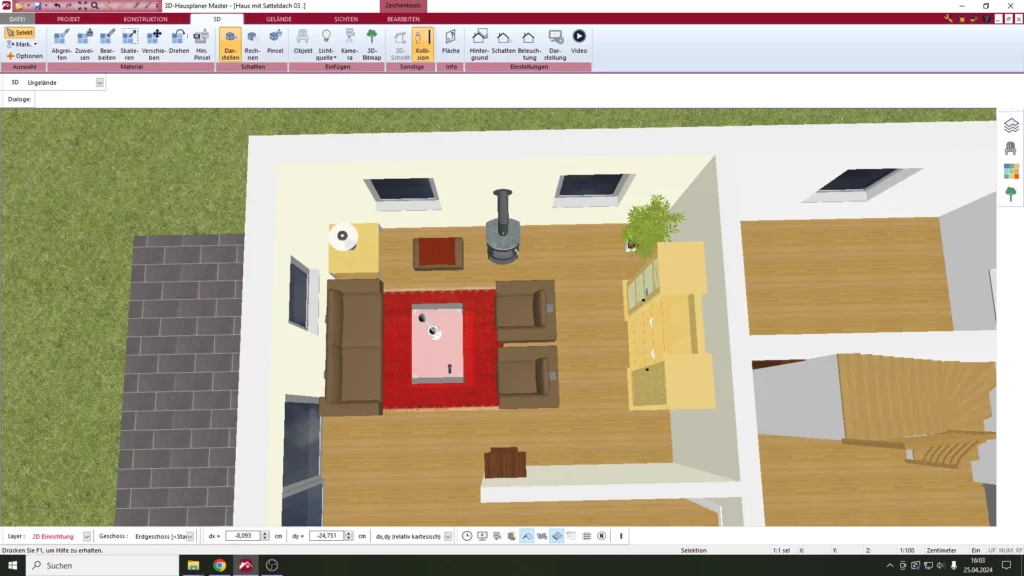
Task: Open the Layer 2D Einrichtung dropdown
Action: pyautogui.click(x=87, y=536)
